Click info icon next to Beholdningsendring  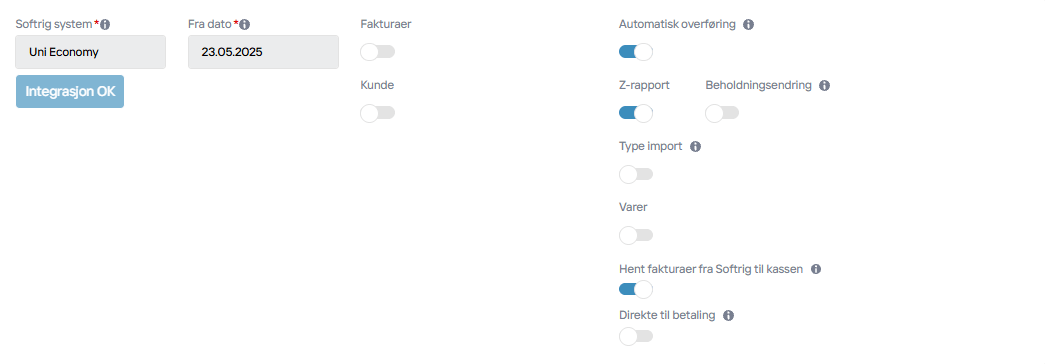pos(824,86)
